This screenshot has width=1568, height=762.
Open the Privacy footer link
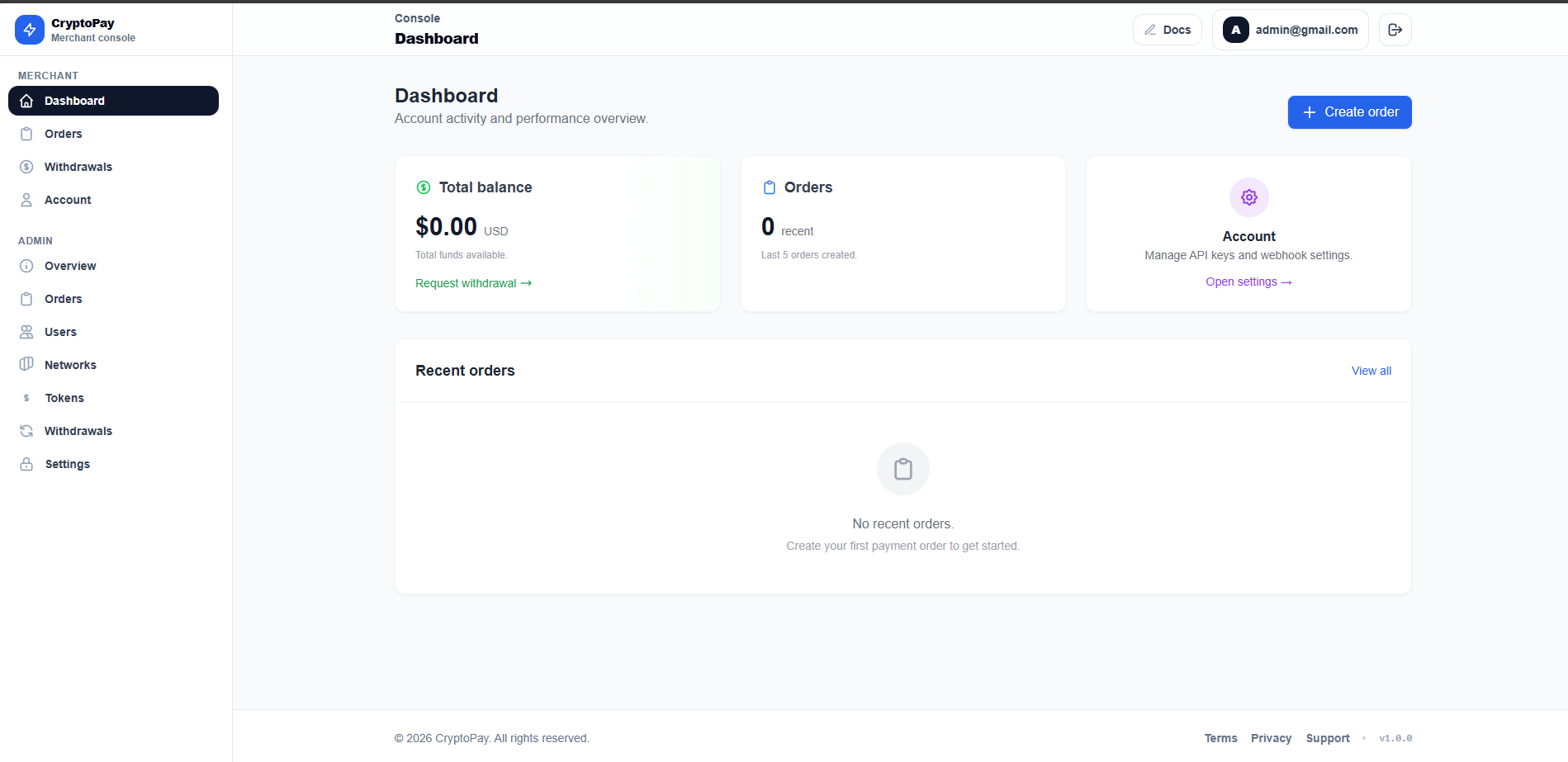(1271, 738)
